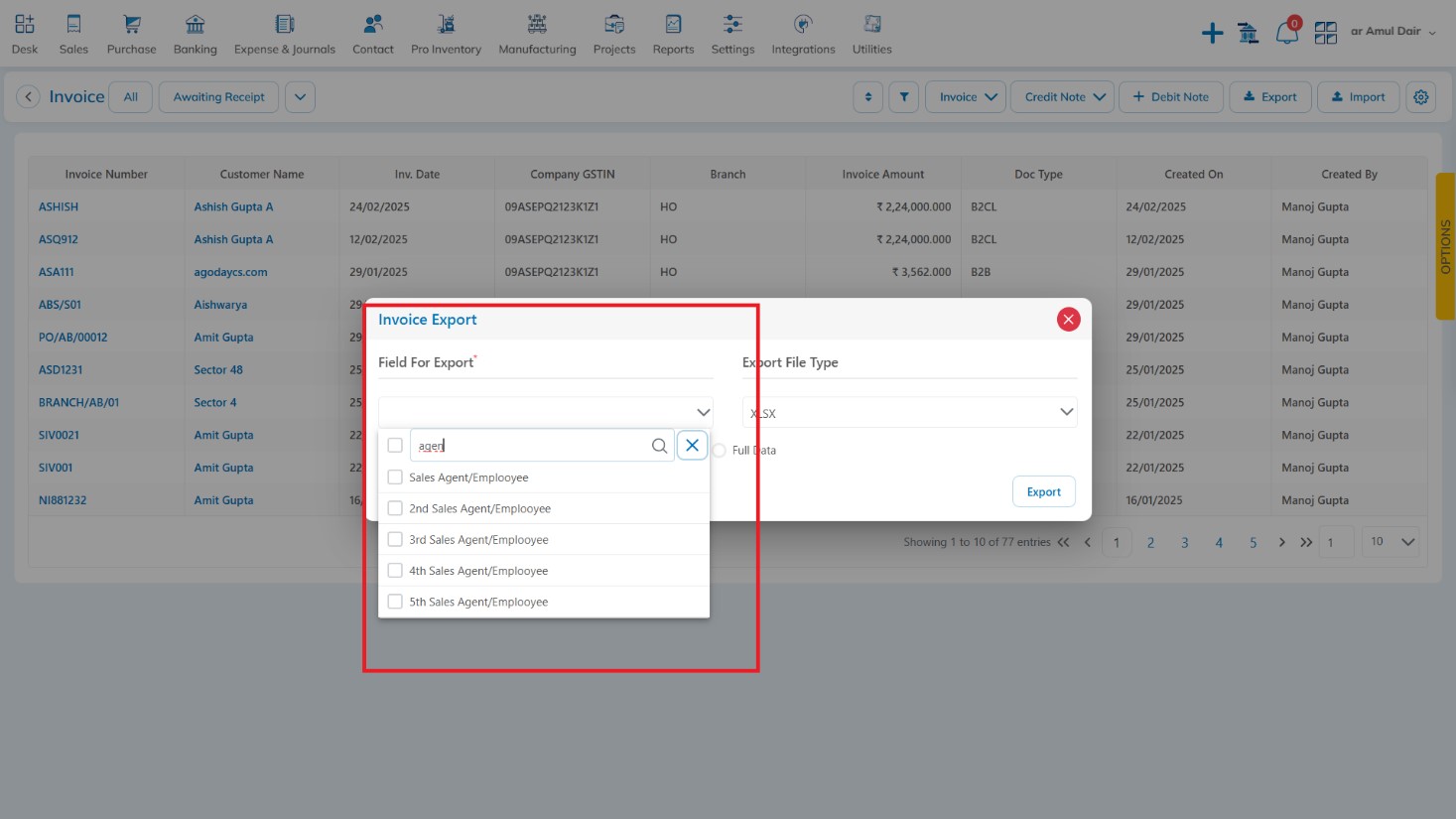The width and height of the screenshot is (1456, 819).
Task: Expand the Credit Note dropdown
Action: point(1063,97)
